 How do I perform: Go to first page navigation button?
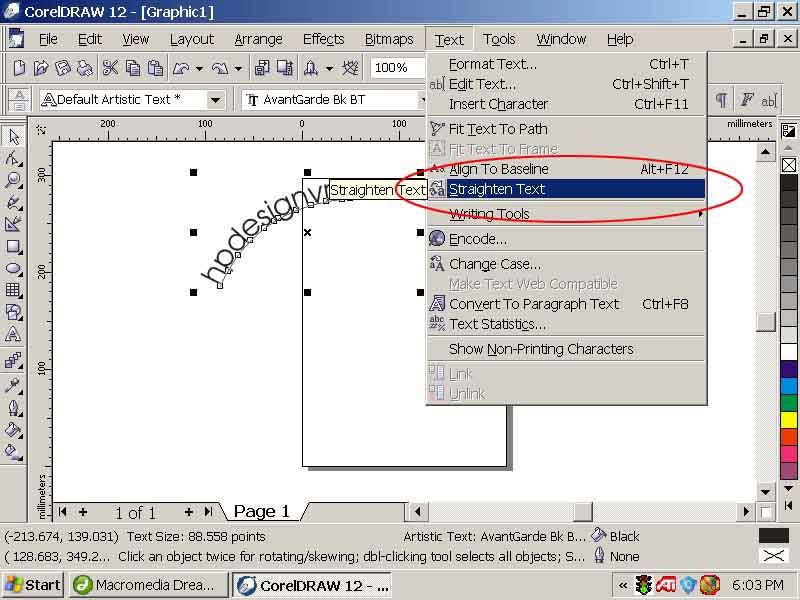tap(62, 512)
